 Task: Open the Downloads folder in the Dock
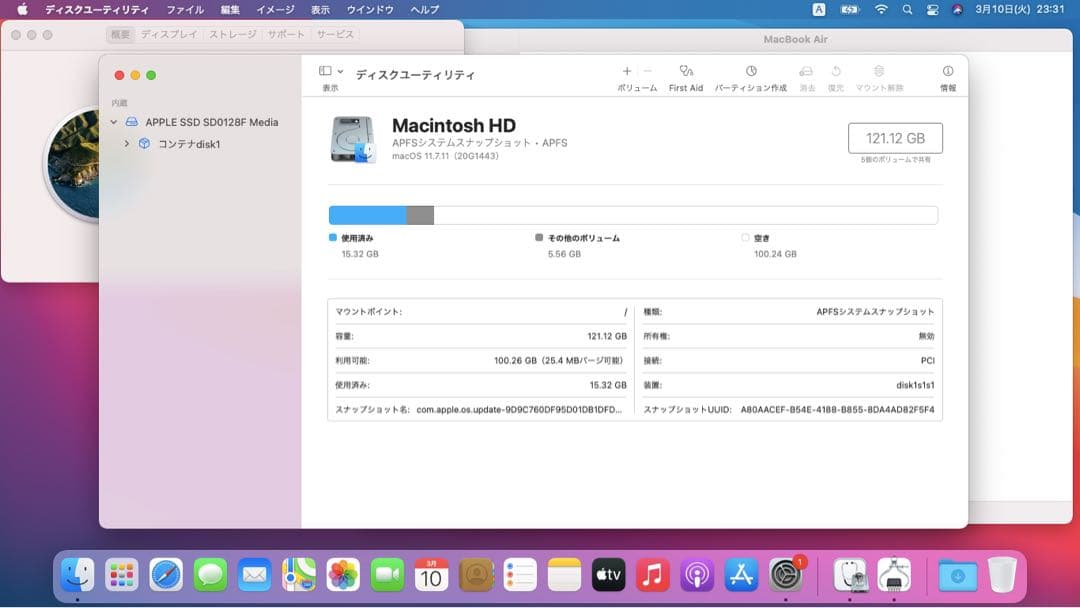point(958,576)
